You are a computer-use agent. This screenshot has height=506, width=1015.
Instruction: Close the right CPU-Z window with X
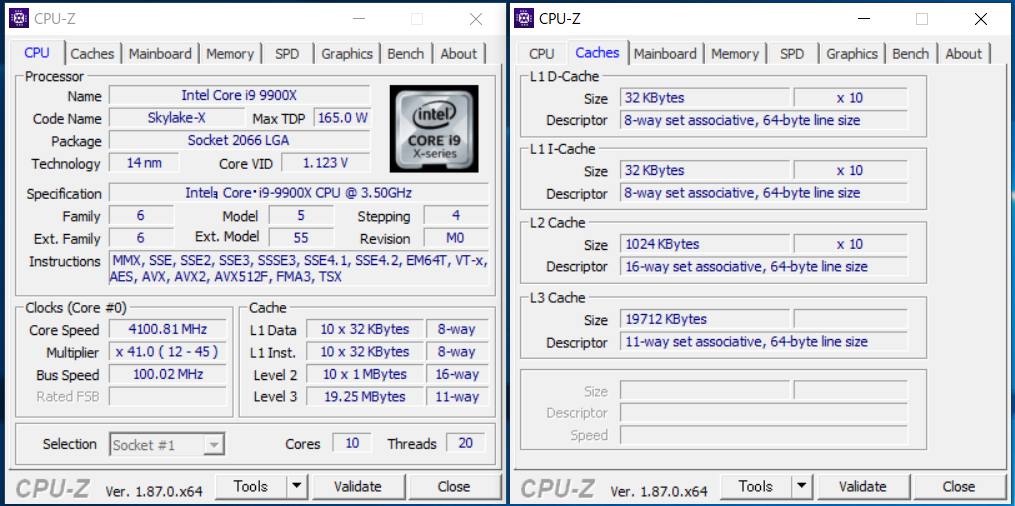[981, 19]
